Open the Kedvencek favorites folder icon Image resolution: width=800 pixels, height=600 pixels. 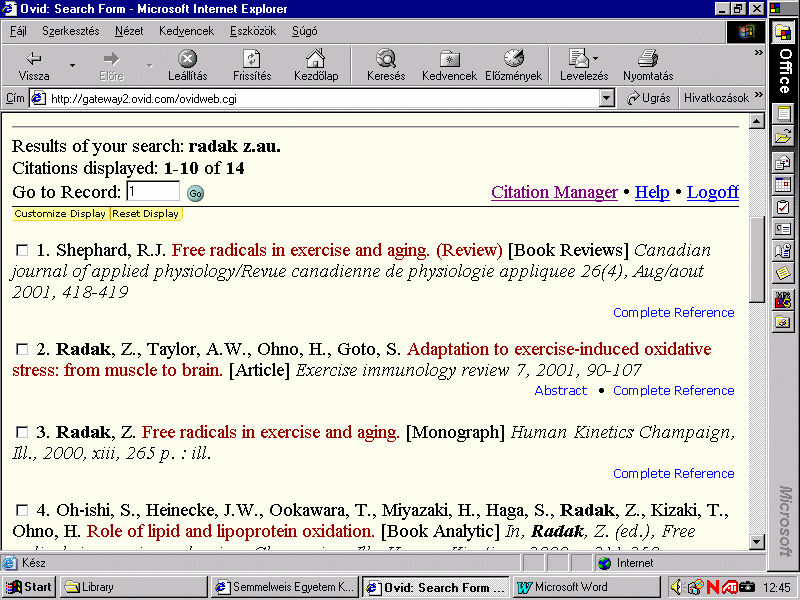pos(449,59)
